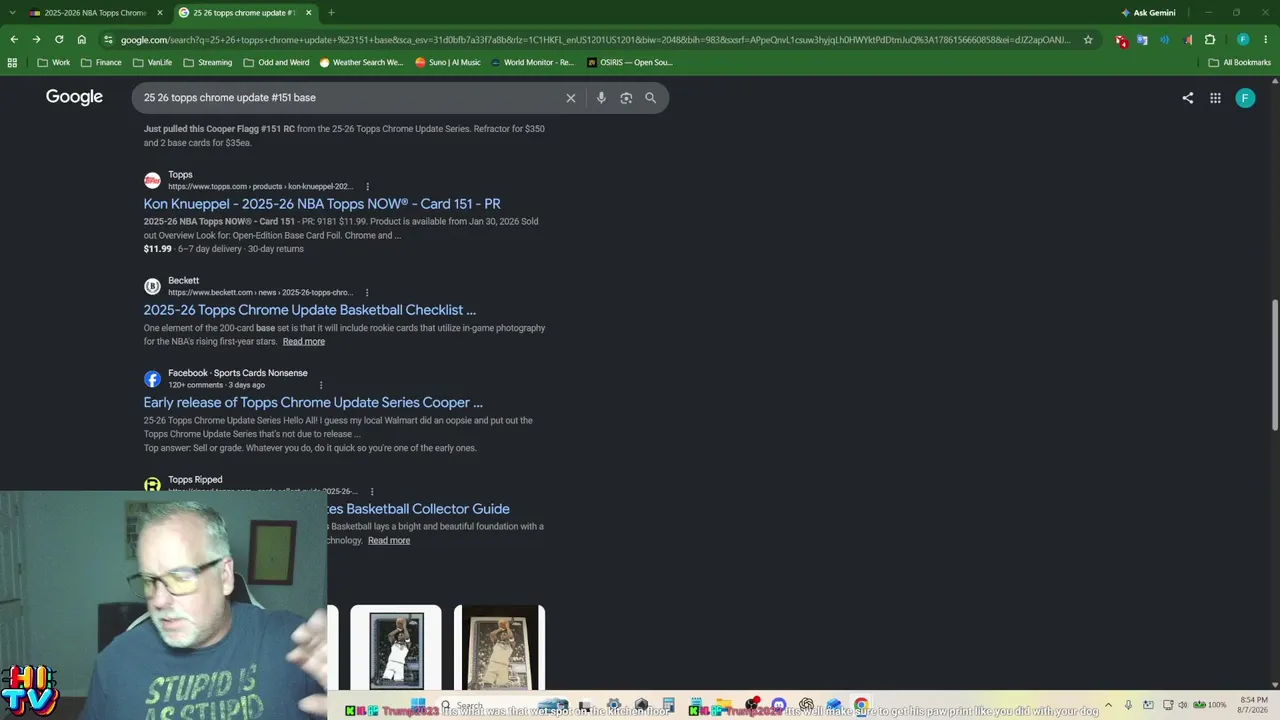The image size is (1280, 720).
Task: Open the VanLife bookmarks folder
Action: coord(151,62)
